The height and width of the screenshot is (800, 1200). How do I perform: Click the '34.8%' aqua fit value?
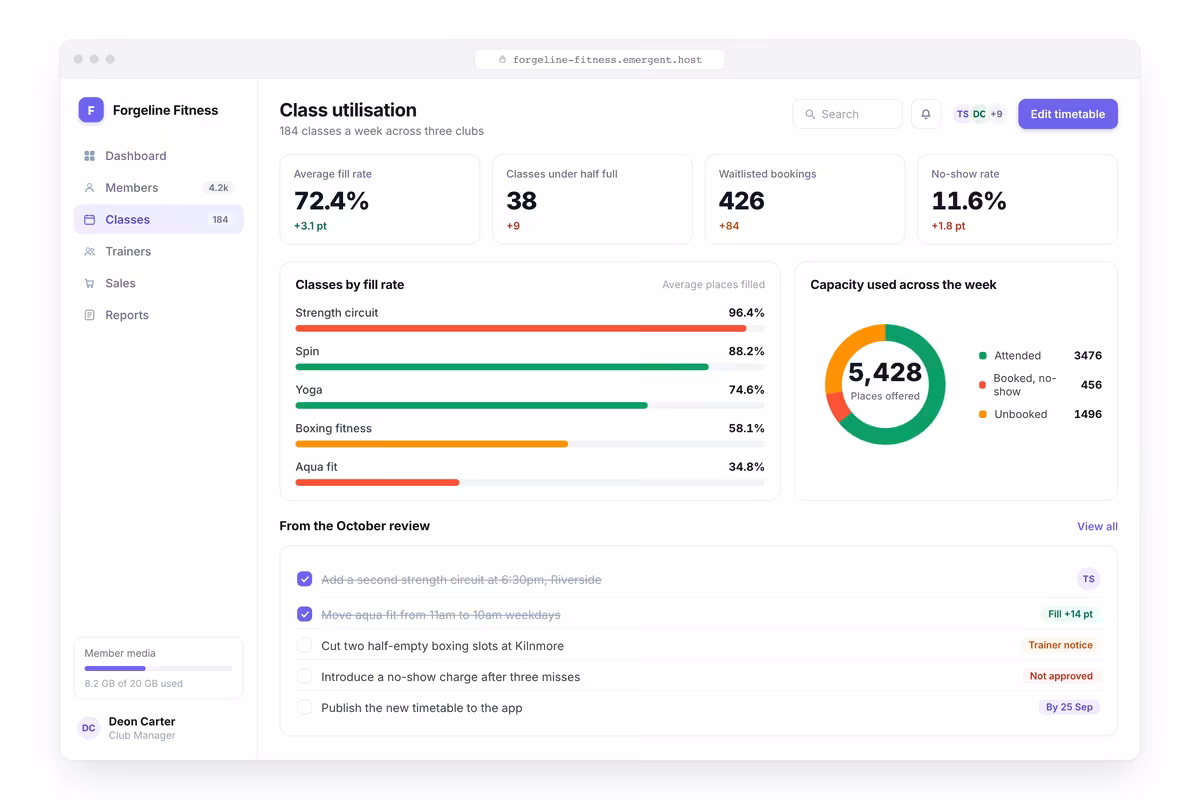coord(746,467)
